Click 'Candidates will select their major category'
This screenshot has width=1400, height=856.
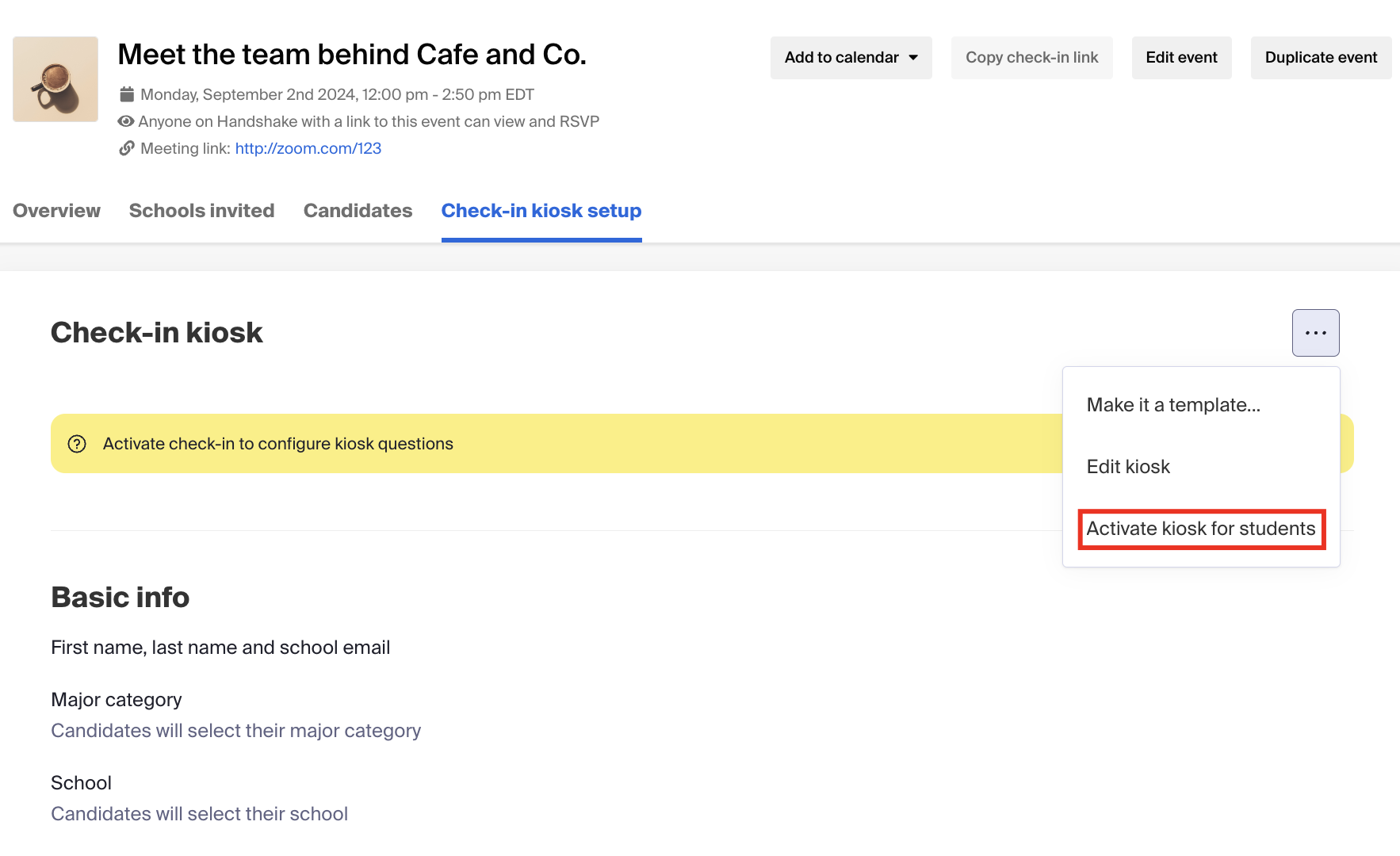coord(236,731)
